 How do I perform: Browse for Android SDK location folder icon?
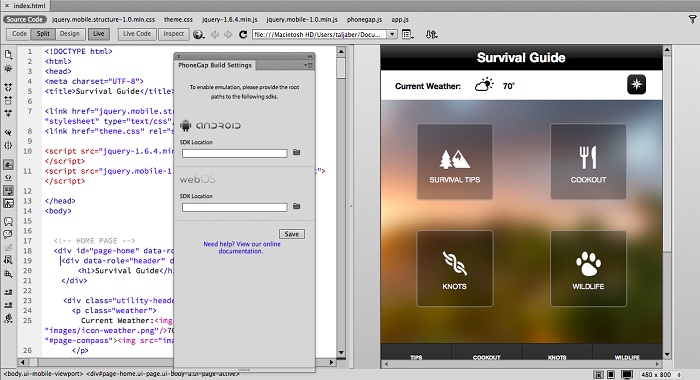pos(296,152)
